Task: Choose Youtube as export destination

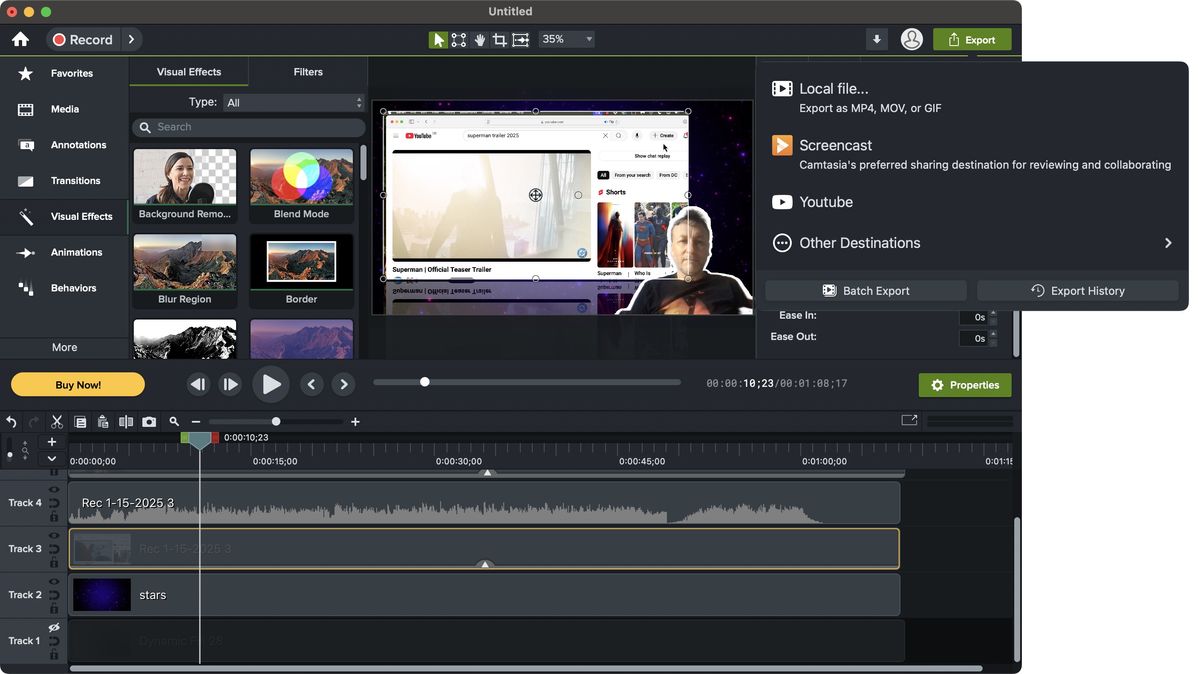Action: tap(824, 201)
